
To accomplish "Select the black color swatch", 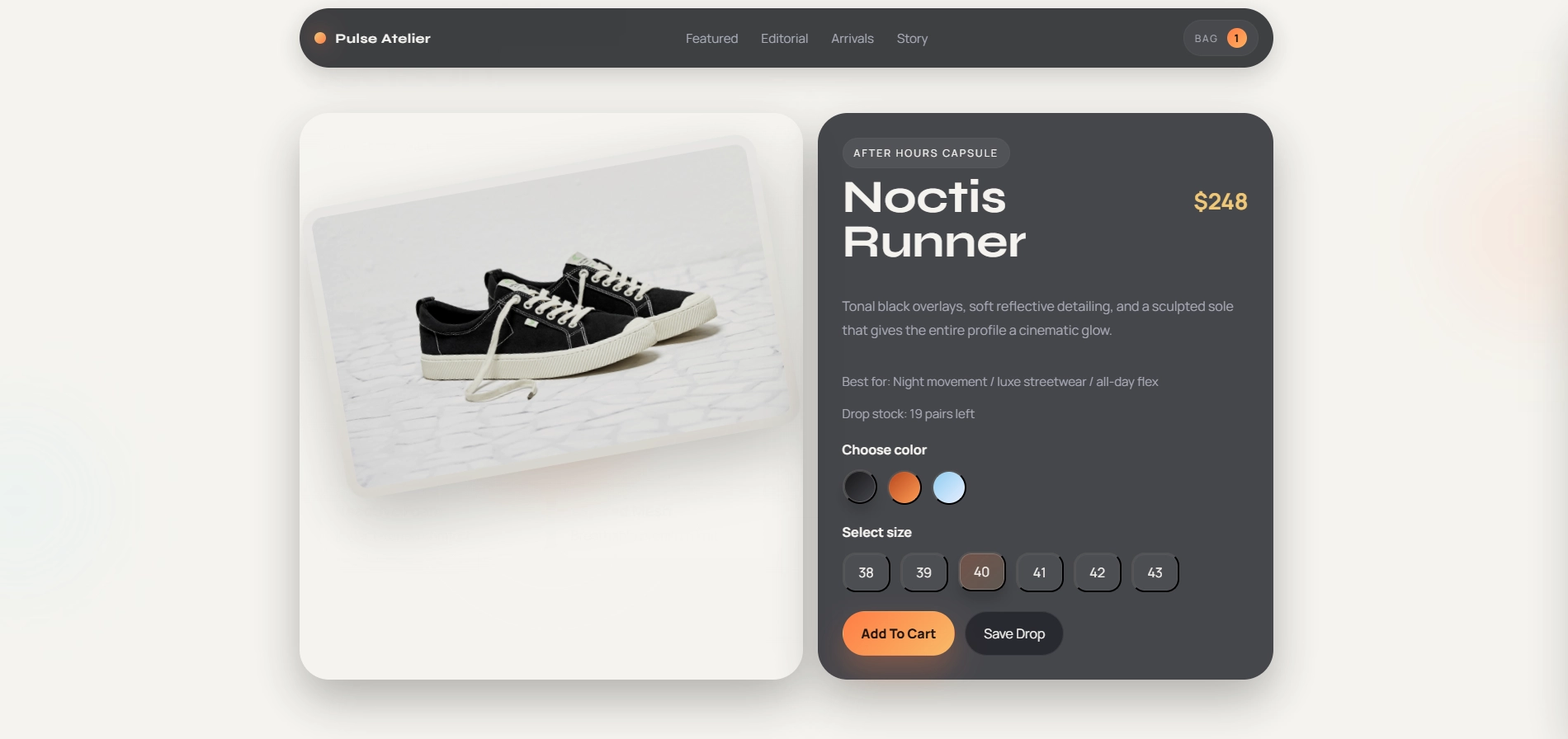I will tap(859, 487).
